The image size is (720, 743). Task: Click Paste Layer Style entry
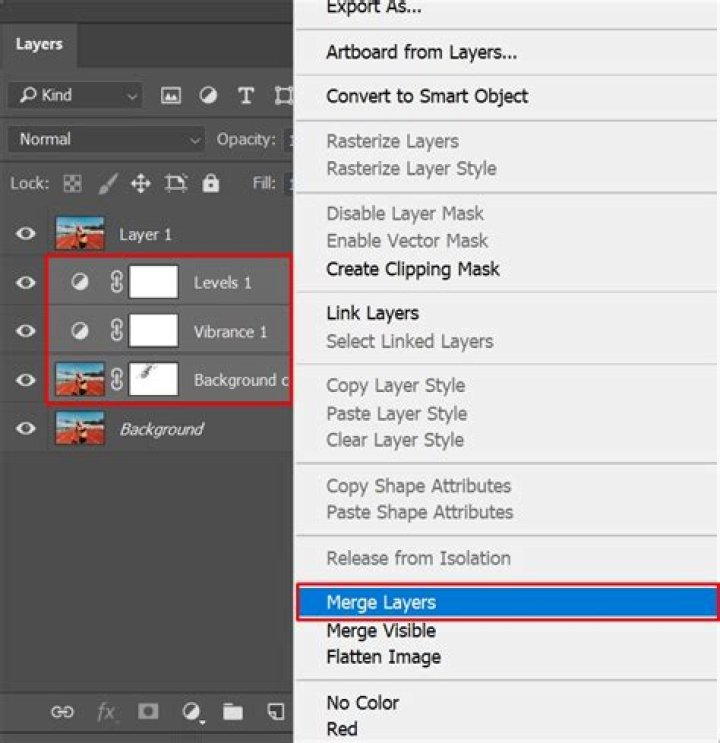pos(397,414)
